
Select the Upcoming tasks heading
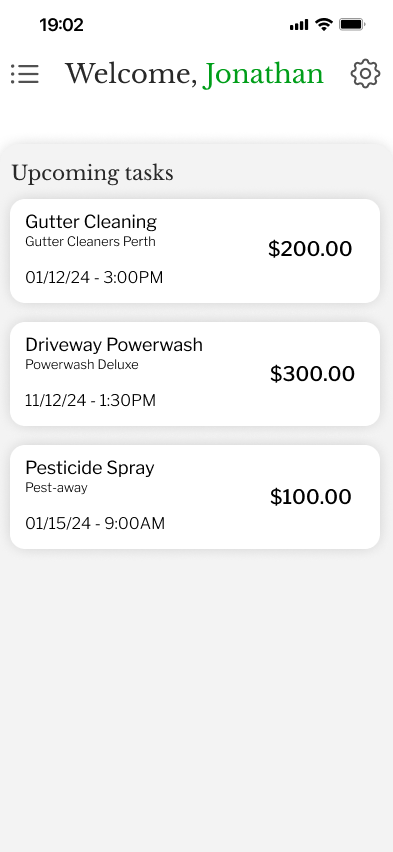coord(92,173)
